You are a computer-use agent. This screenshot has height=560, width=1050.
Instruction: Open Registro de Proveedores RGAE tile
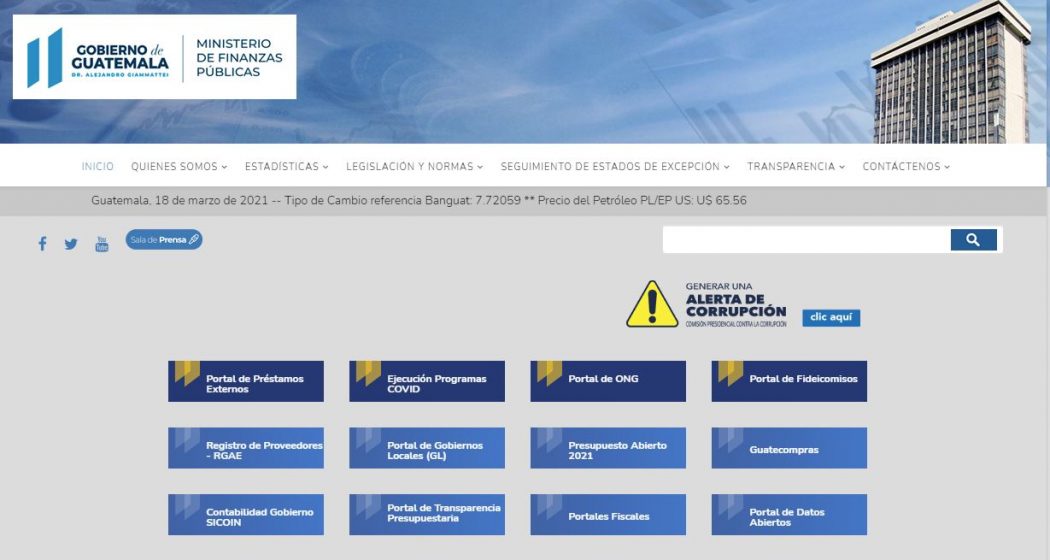tap(246, 448)
